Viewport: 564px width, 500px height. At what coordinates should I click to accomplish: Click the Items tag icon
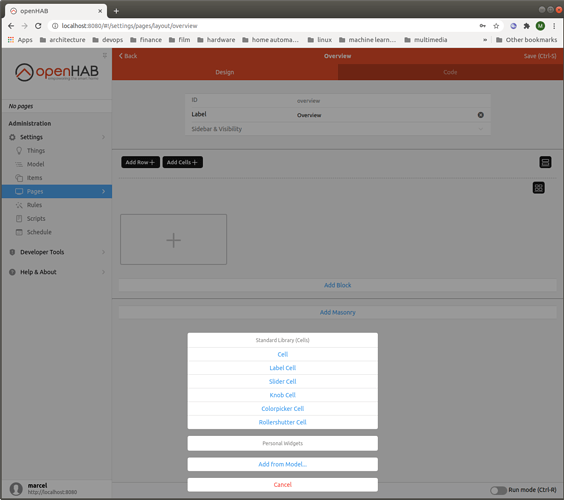pyautogui.click(x=19, y=178)
